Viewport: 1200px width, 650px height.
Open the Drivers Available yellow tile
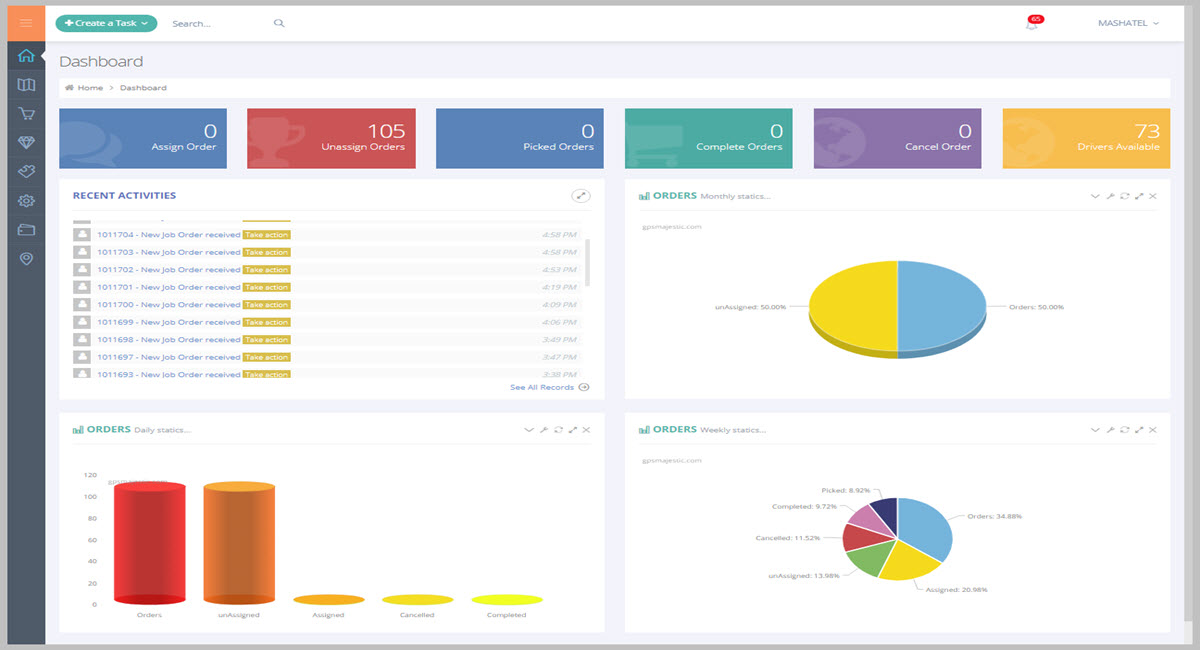click(x=1086, y=138)
